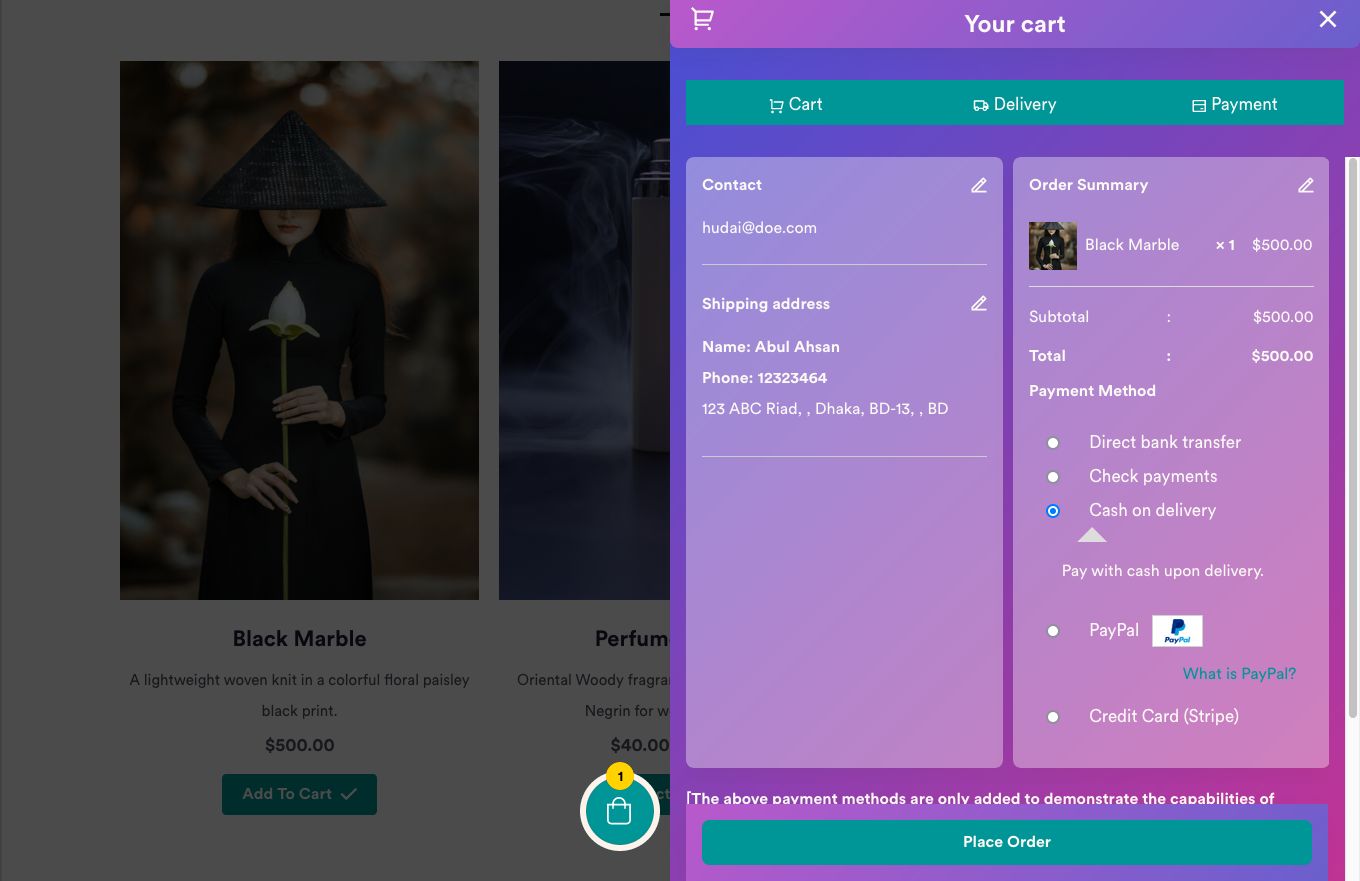Select Cash on delivery payment method
This screenshot has height=881, width=1360.
coord(1053,510)
